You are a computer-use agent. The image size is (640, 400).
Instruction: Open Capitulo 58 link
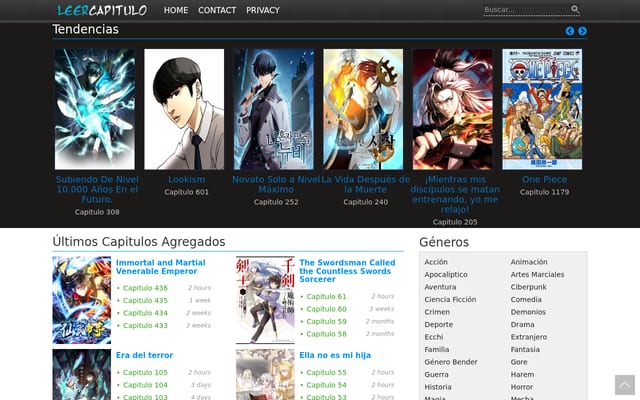pos(327,334)
